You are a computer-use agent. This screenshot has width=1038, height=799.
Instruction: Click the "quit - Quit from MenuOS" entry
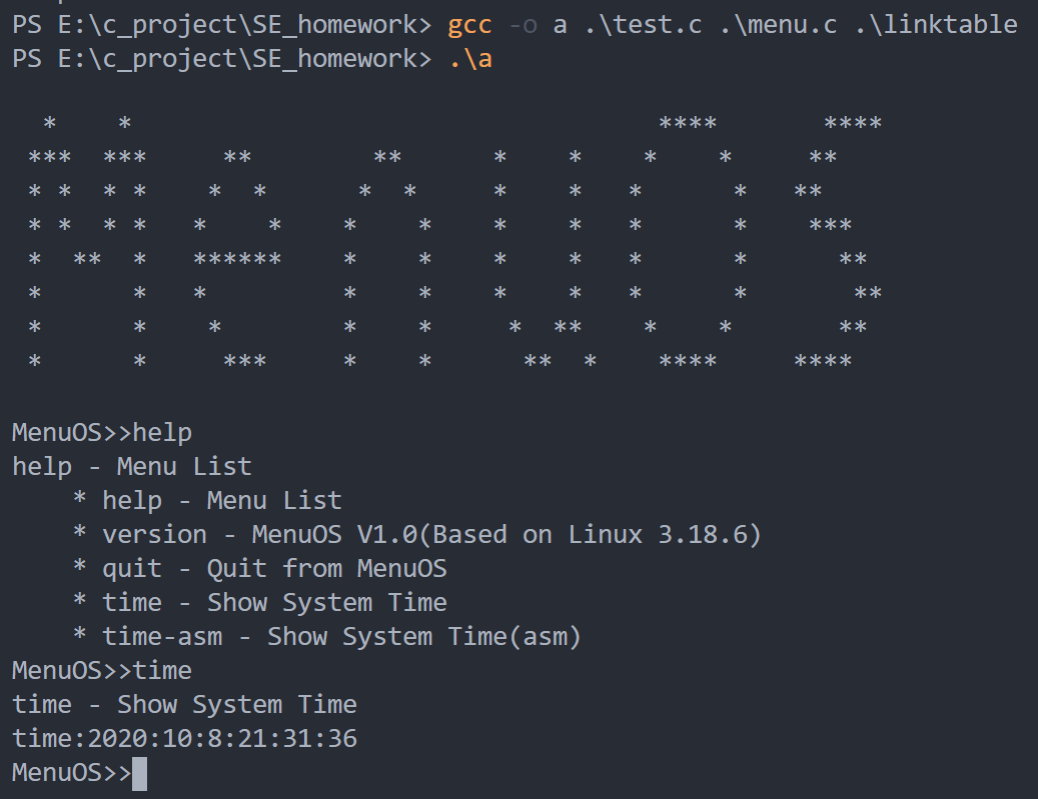tap(273, 569)
